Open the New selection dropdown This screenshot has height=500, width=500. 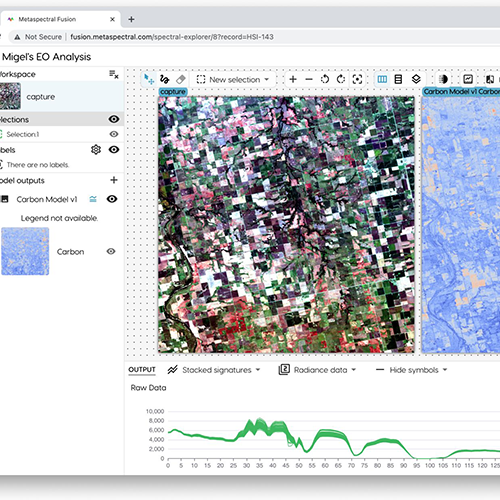(x=233, y=80)
